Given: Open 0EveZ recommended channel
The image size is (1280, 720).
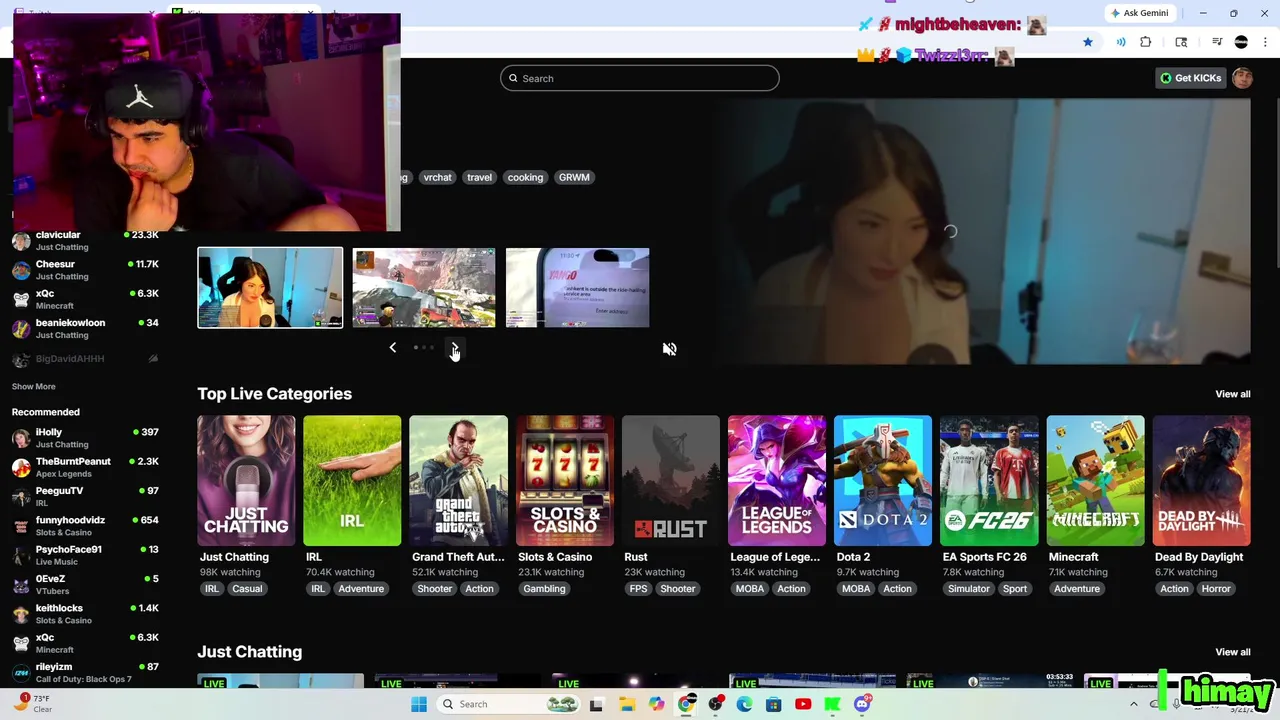Looking at the screenshot, I should (85, 584).
